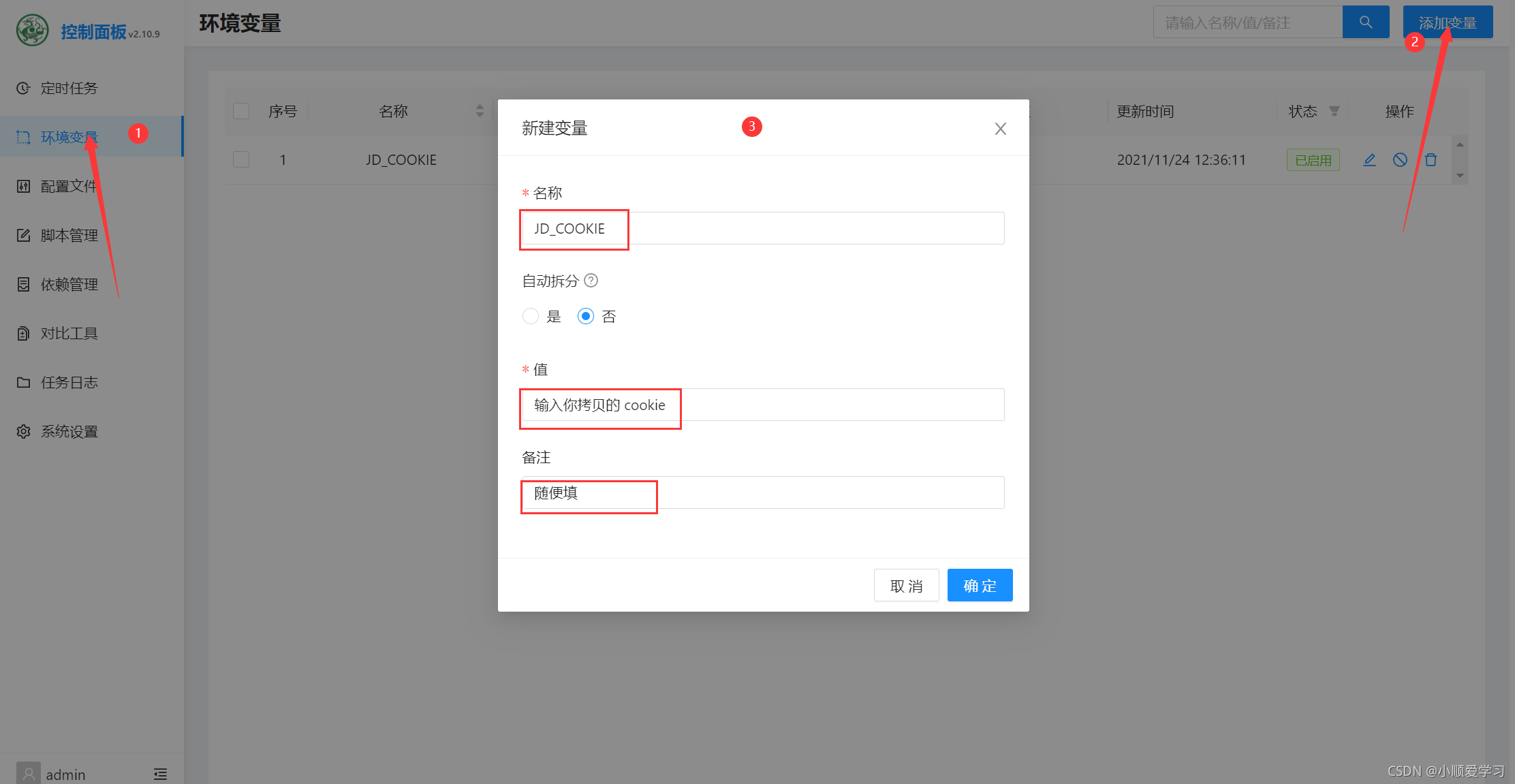The height and width of the screenshot is (784, 1515).
Task: Click the 任务日志 folder icon
Action: point(23,383)
